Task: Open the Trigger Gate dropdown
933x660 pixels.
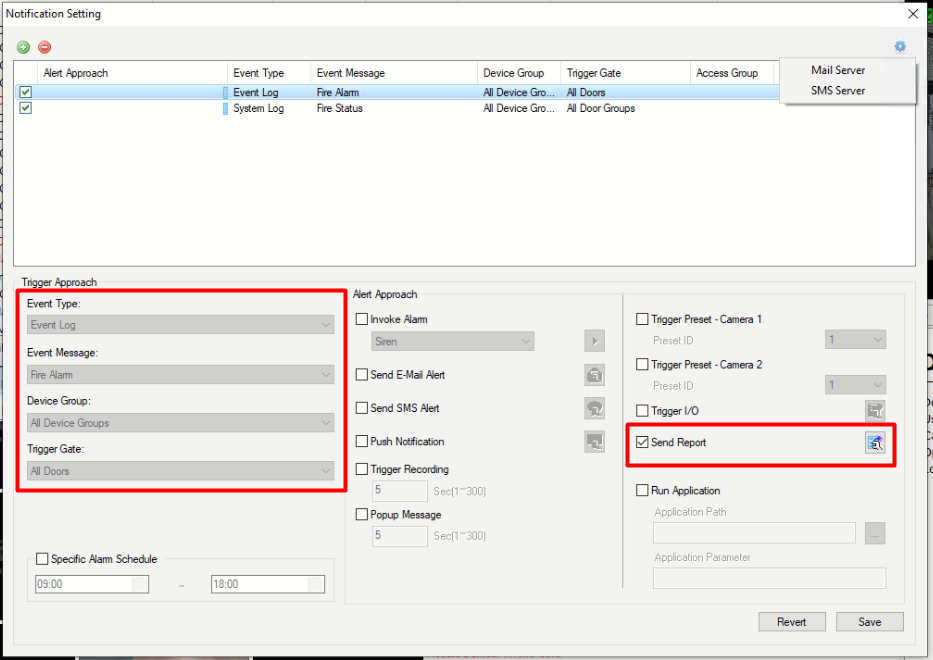Action: click(180, 471)
